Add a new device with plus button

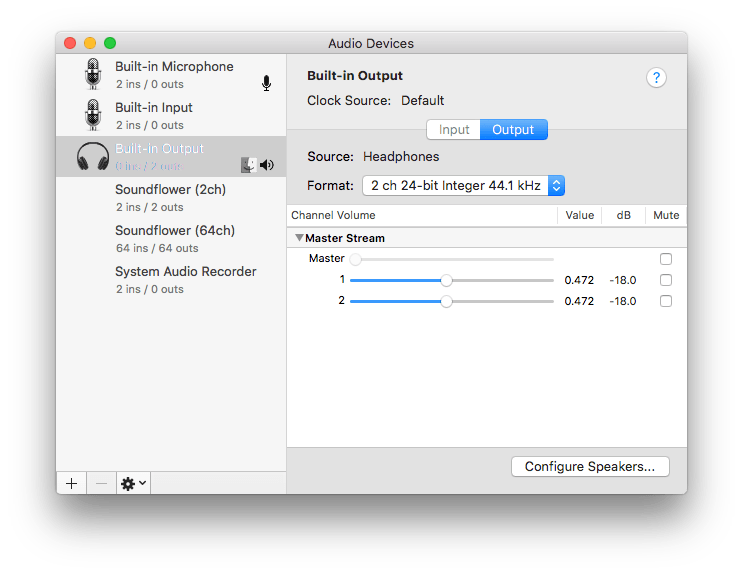[72, 483]
